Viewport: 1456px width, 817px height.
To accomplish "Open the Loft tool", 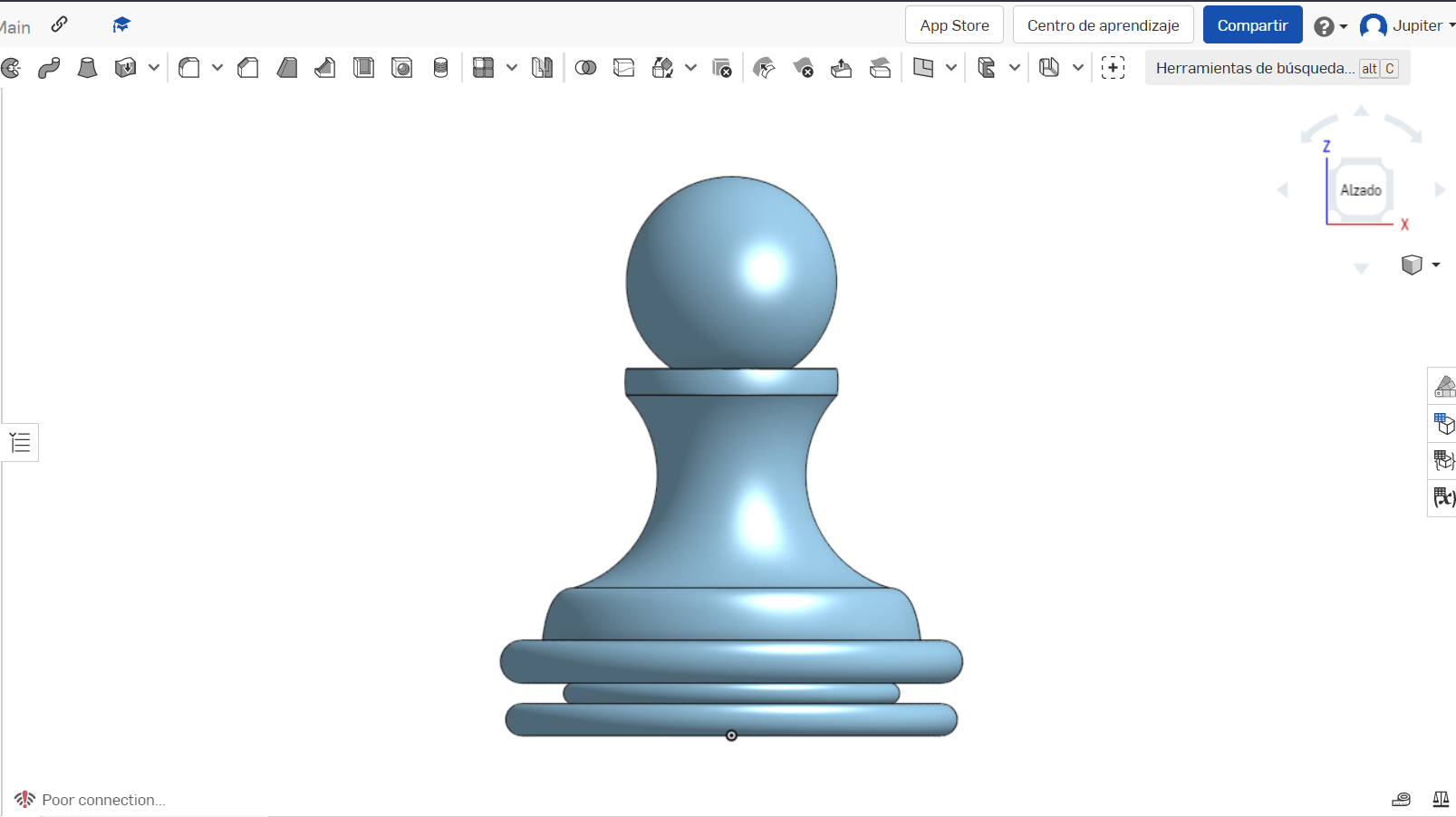I will [87, 67].
